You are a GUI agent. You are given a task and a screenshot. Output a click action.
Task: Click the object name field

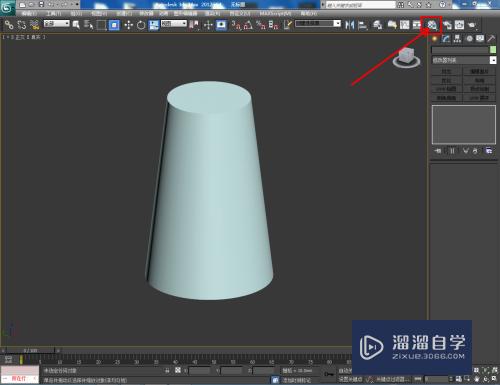coord(460,50)
